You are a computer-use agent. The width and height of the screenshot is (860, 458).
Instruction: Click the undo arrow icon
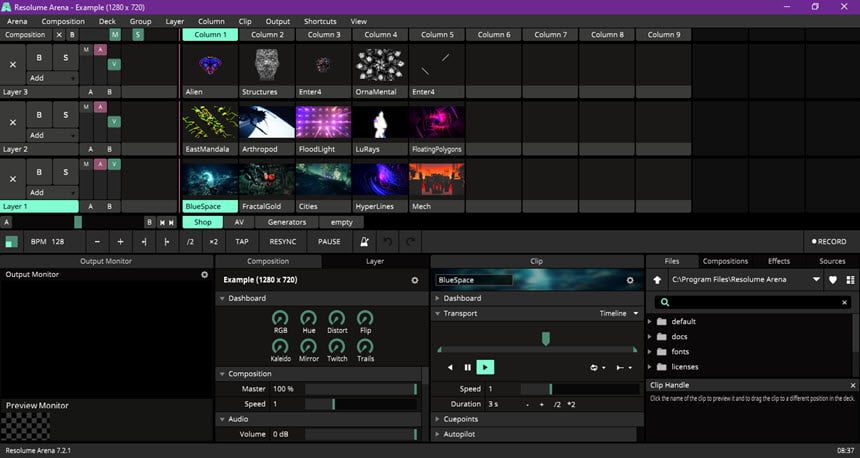coord(387,241)
